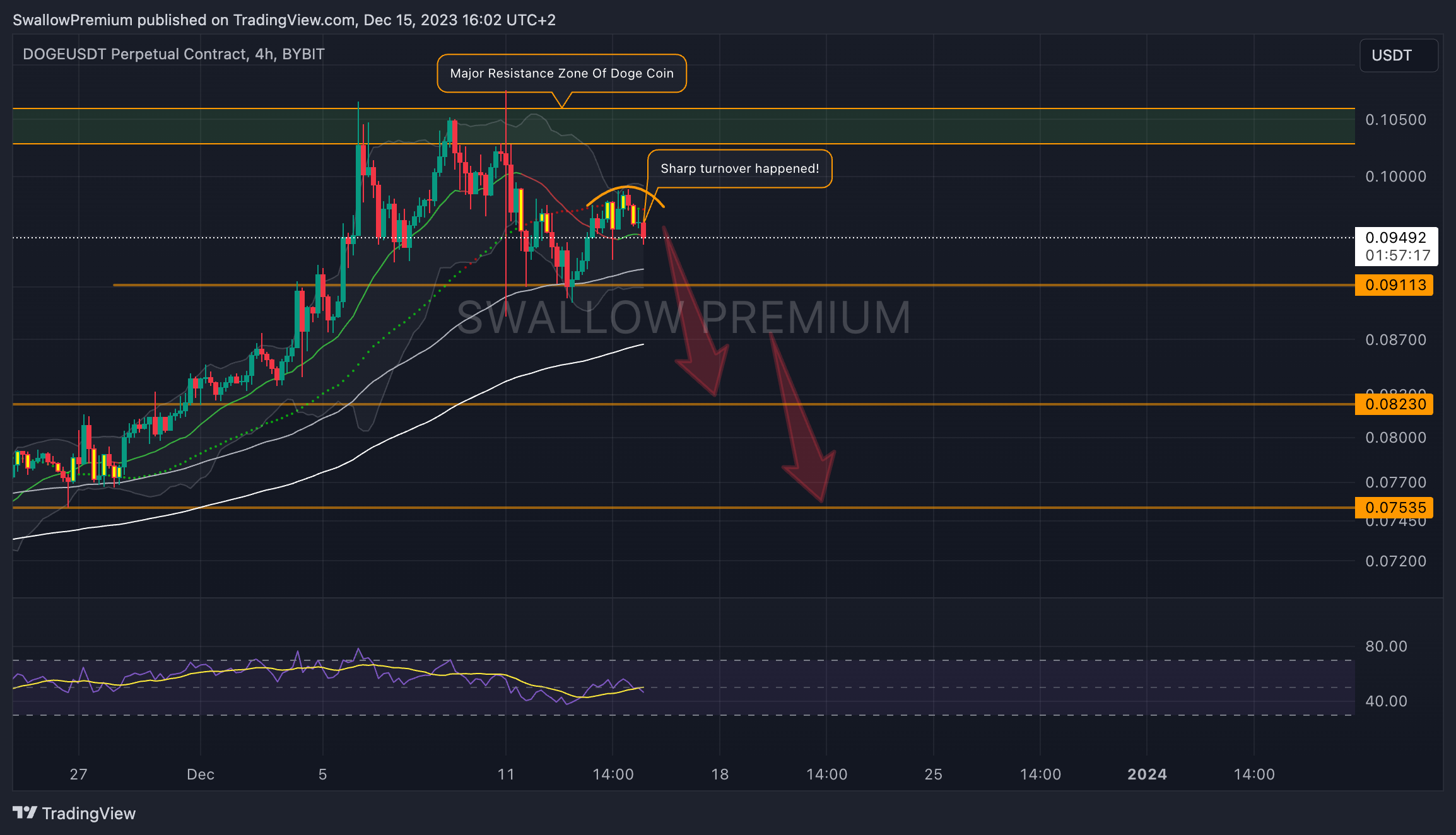
Task: Click the 0.08000 price axis label
Action: pos(1395,438)
